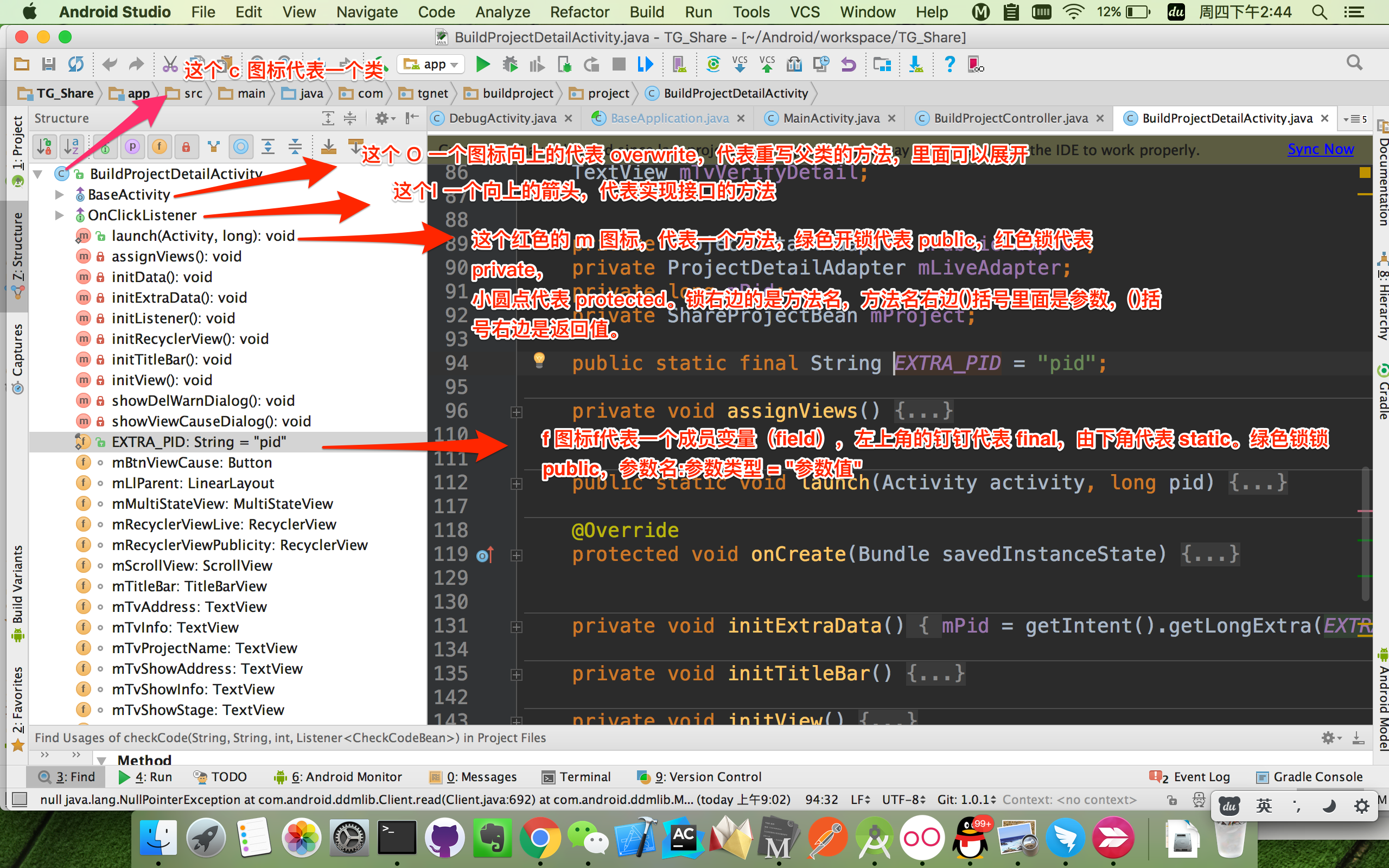Click the Redo arrow in toolbar
The width and height of the screenshot is (1389, 868).
(x=136, y=63)
